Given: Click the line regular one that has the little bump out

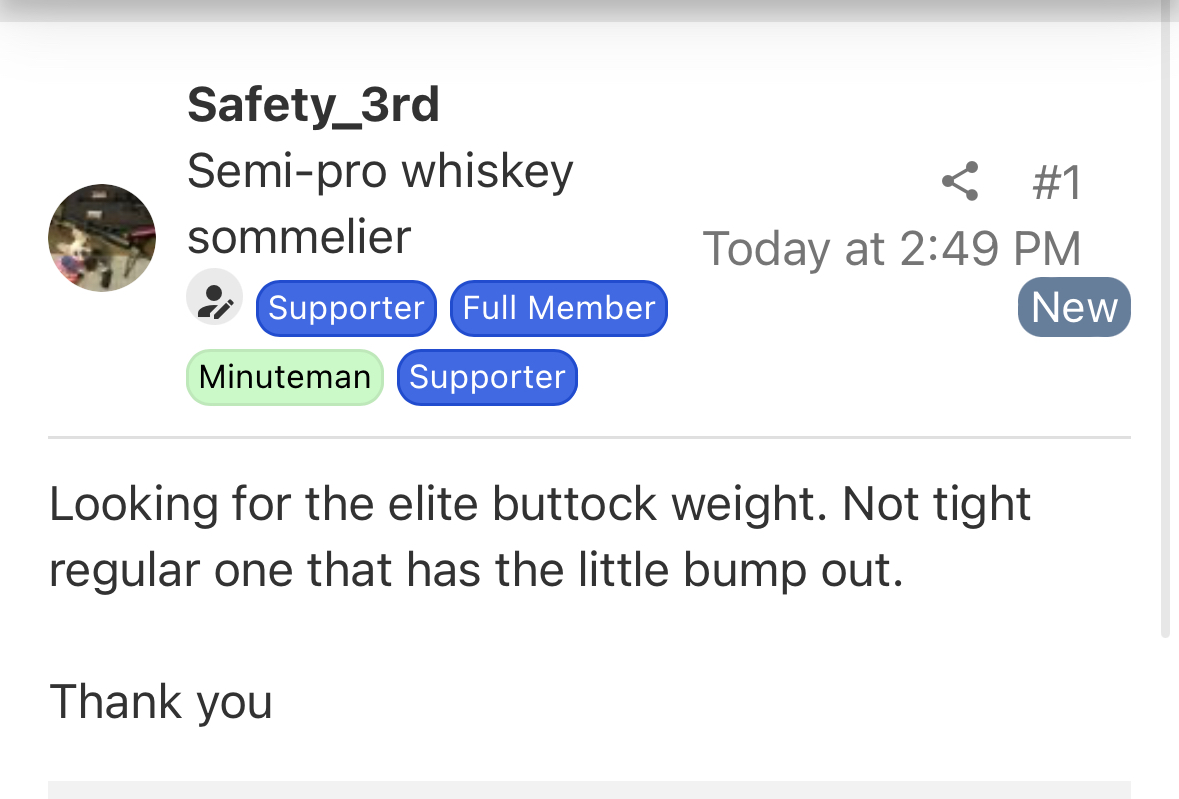Looking at the screenshot, I should 476,570.
